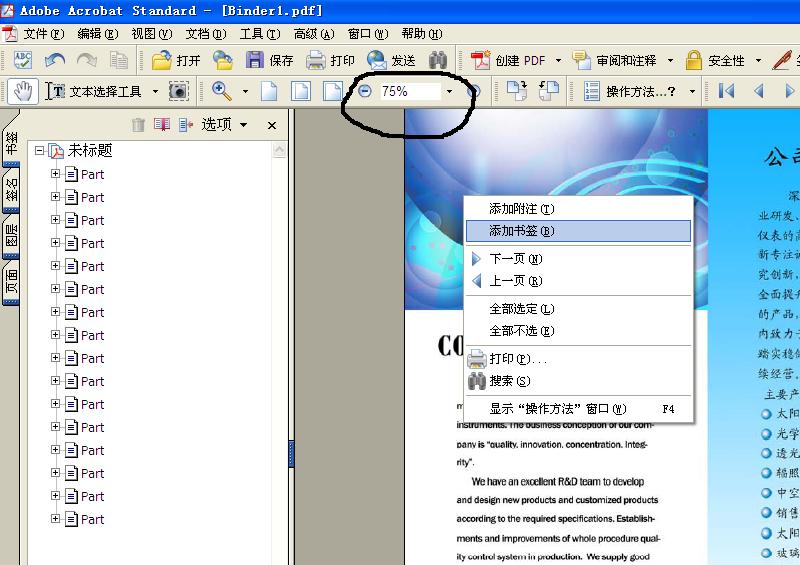The height and width of the screenshot is (565, 800).
Task: Click the zoom in magnifier tool
Action: tap(222, 91)
